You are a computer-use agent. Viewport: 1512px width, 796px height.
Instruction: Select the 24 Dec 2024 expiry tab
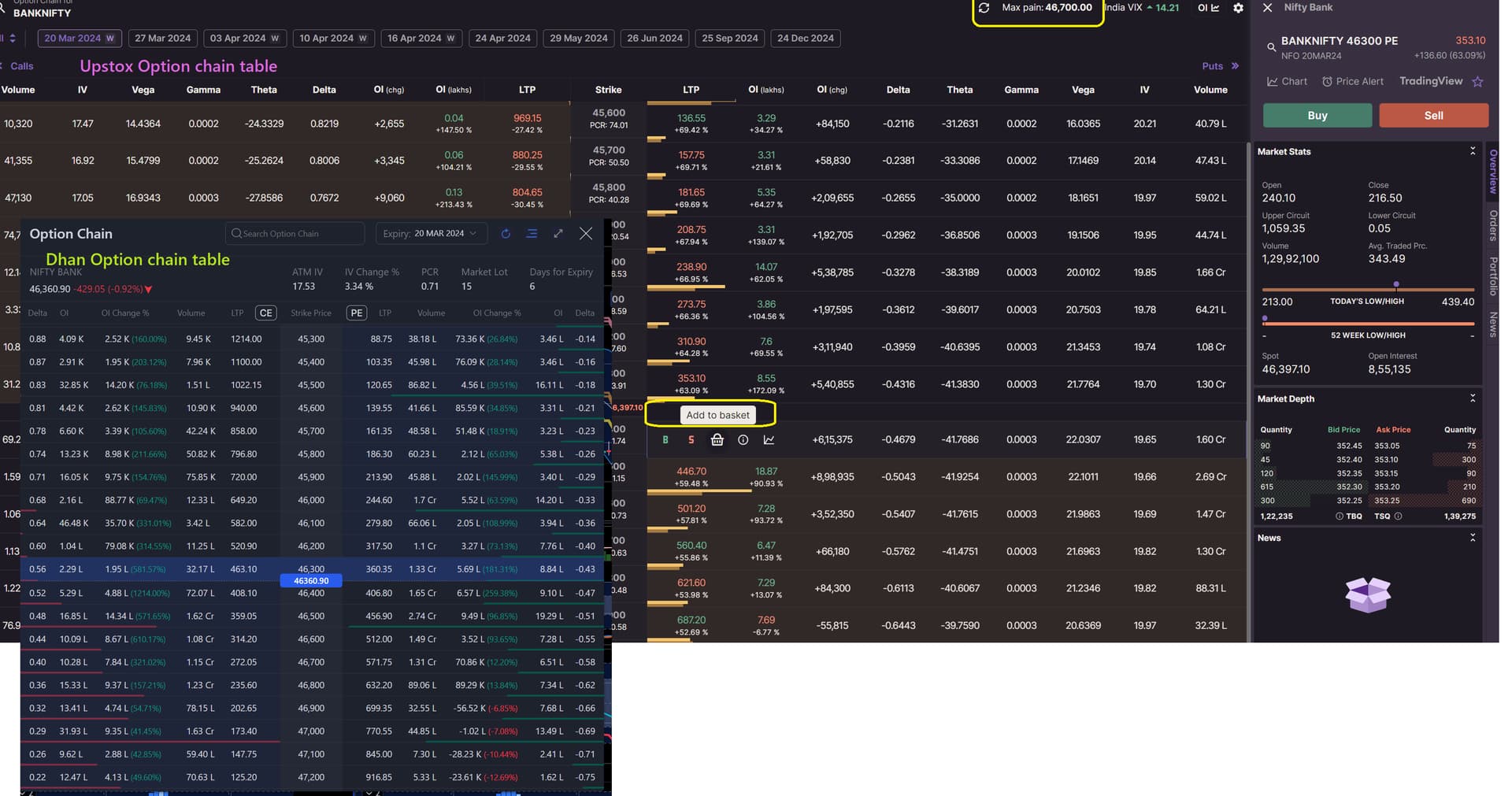[806, 38]
